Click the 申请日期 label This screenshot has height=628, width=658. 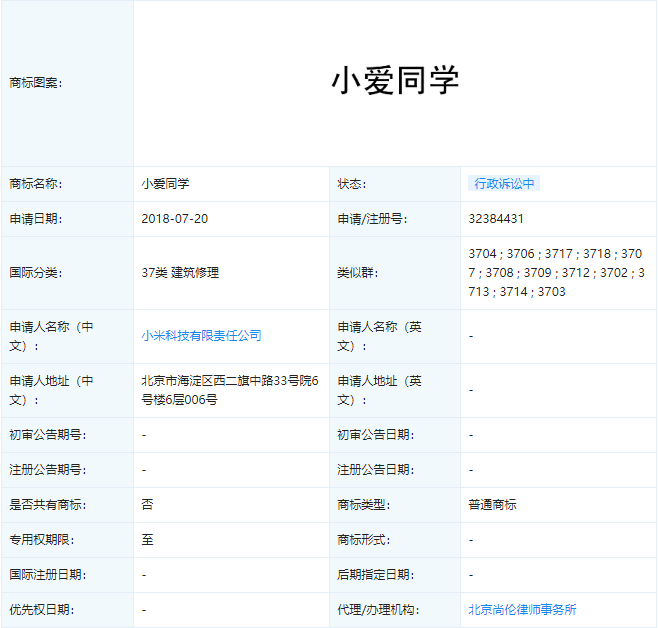pos(36,219)
